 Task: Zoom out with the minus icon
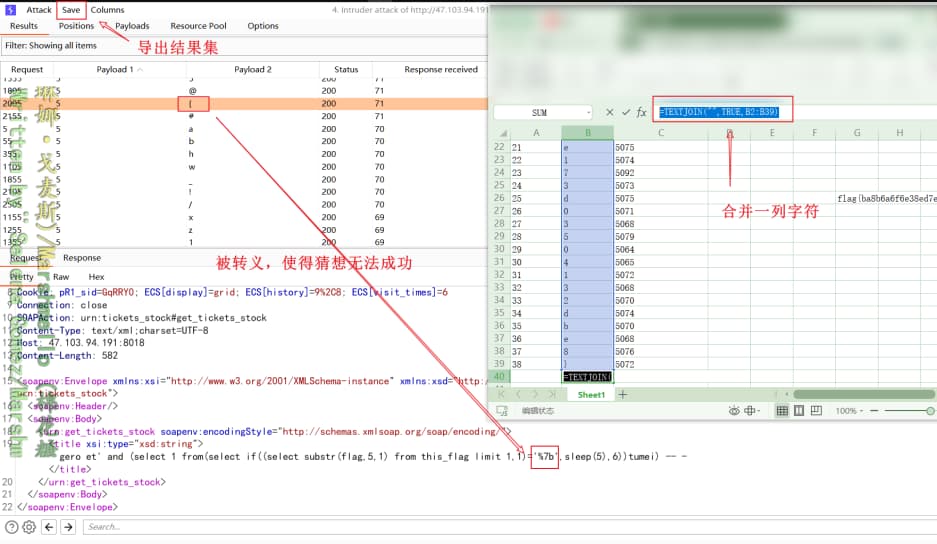pos(874,411)
